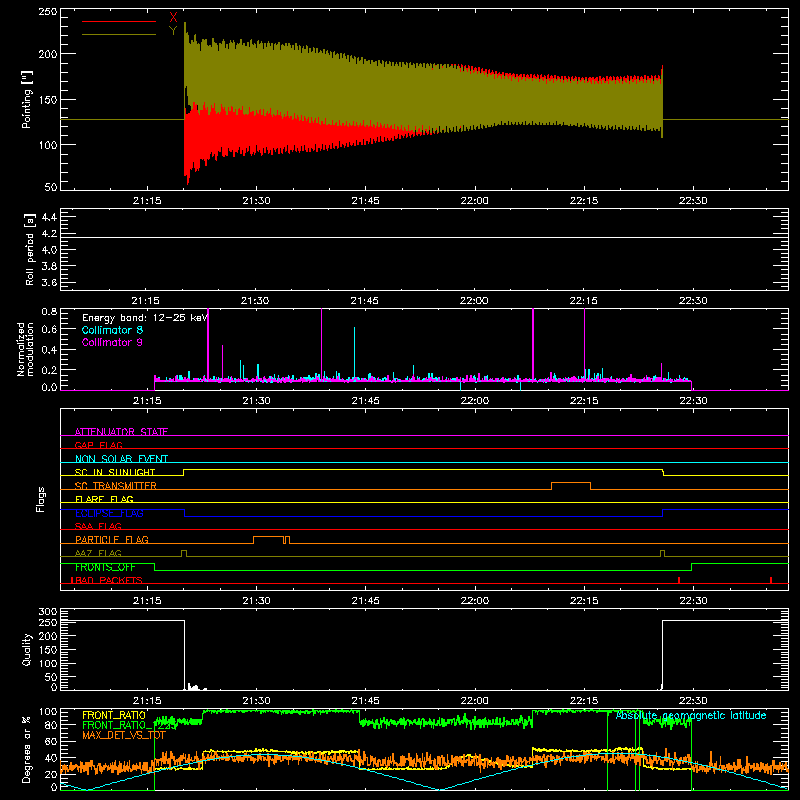800x800 pixels.
Task: Click the Flags axis title
Action: tap(41, 499)
